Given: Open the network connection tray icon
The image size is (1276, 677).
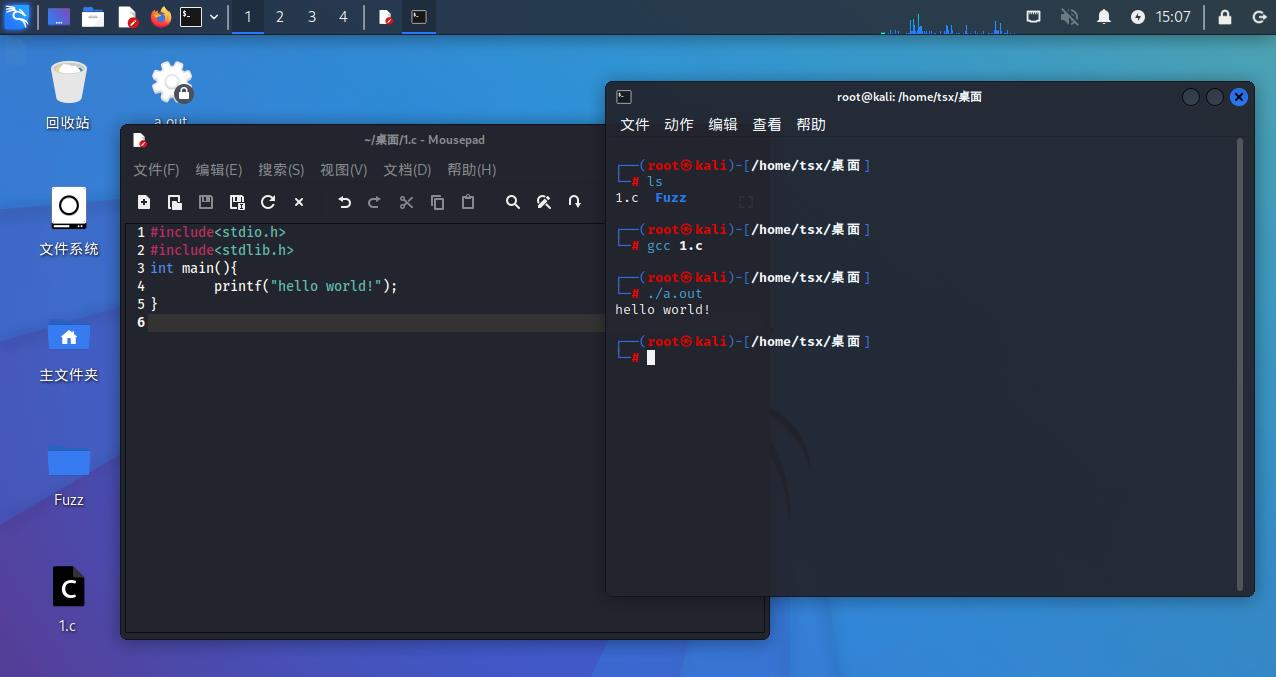Looking at the screenshot, I should coord(1034,17).
